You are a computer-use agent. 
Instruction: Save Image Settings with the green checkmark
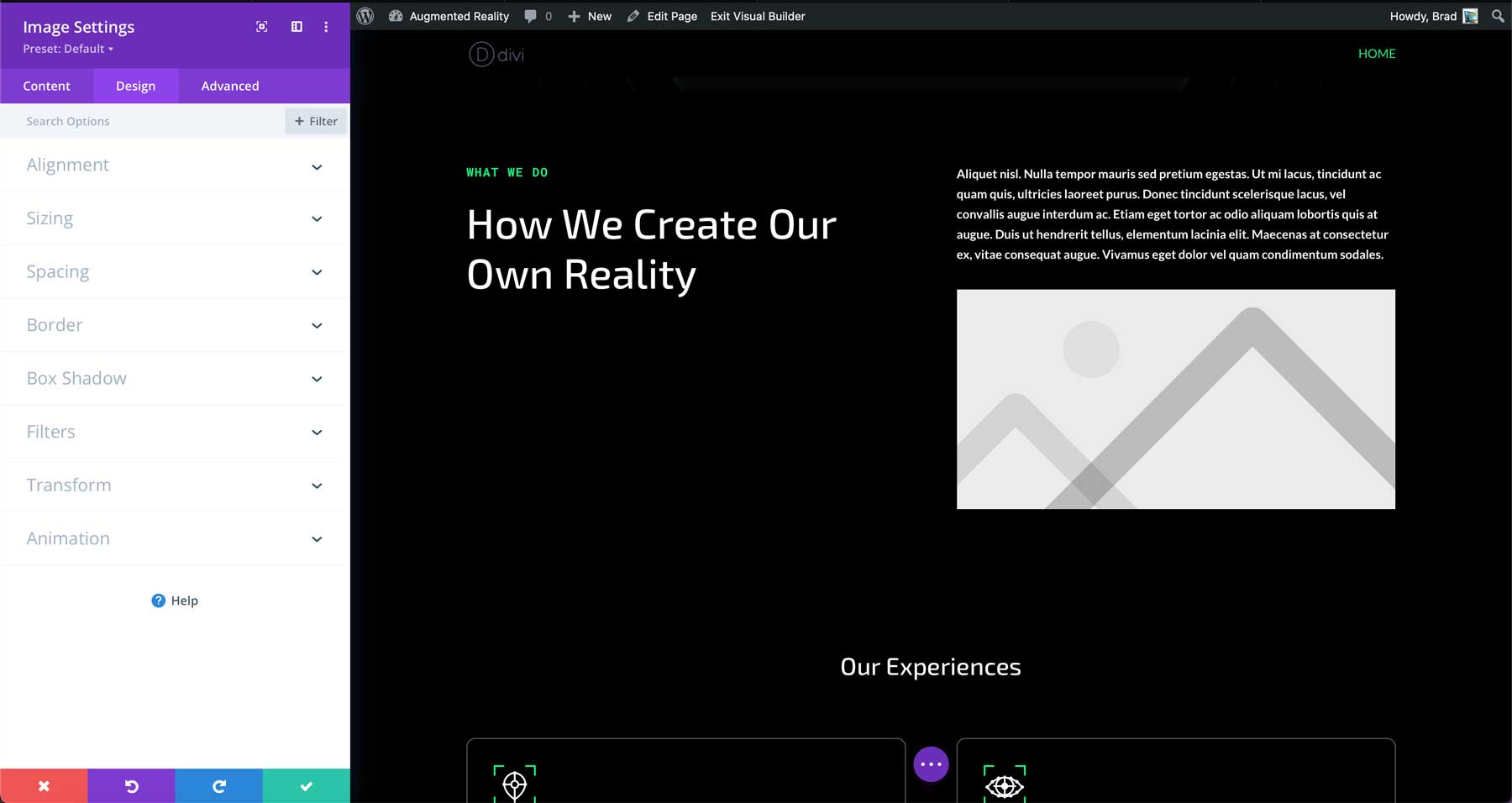pyautogui.click(x=306, y=785)
